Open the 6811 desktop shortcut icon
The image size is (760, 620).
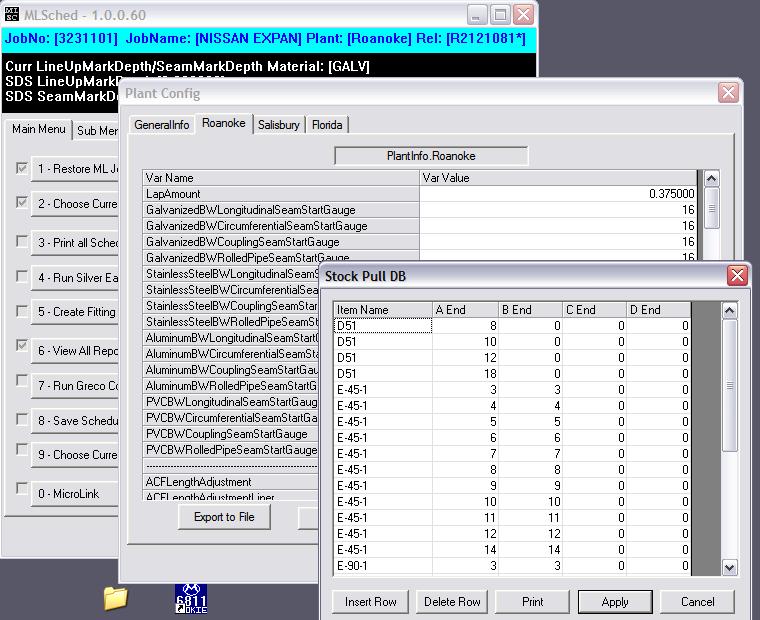tap(191, 598)
